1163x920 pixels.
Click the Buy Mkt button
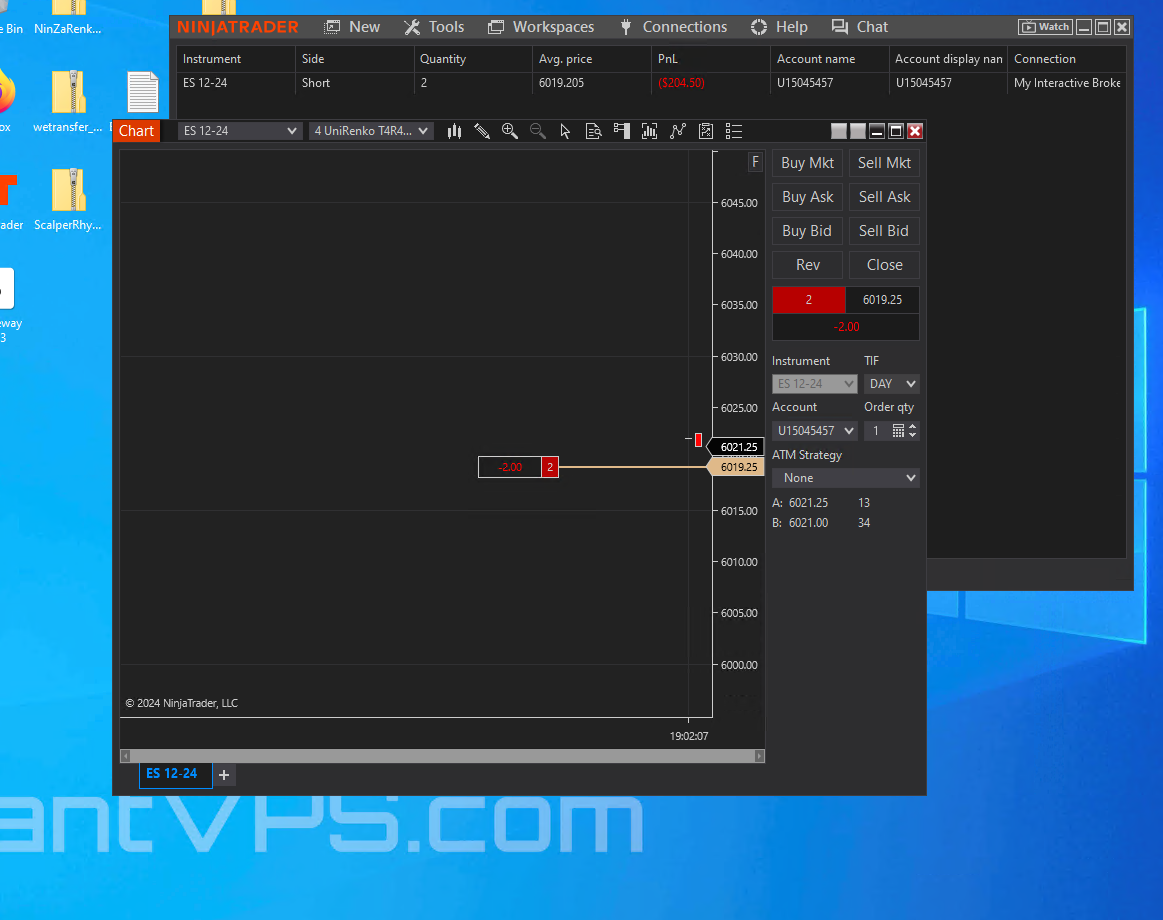(807, 162)
